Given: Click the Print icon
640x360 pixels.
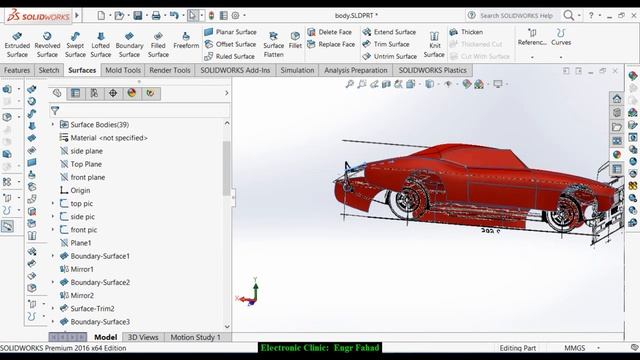Looking at the screenshot, I should [x=156, y=16].
